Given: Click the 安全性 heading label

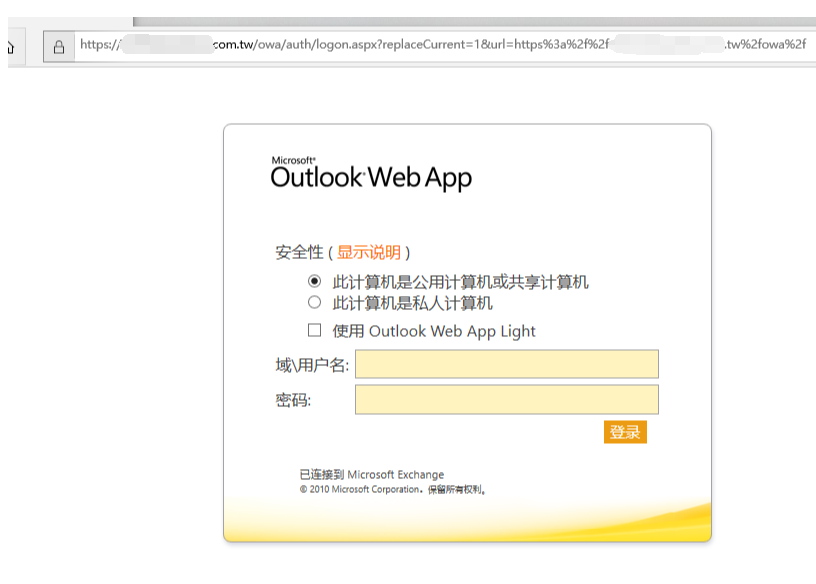Looking at the screenshot, I should tap(299, 252).
